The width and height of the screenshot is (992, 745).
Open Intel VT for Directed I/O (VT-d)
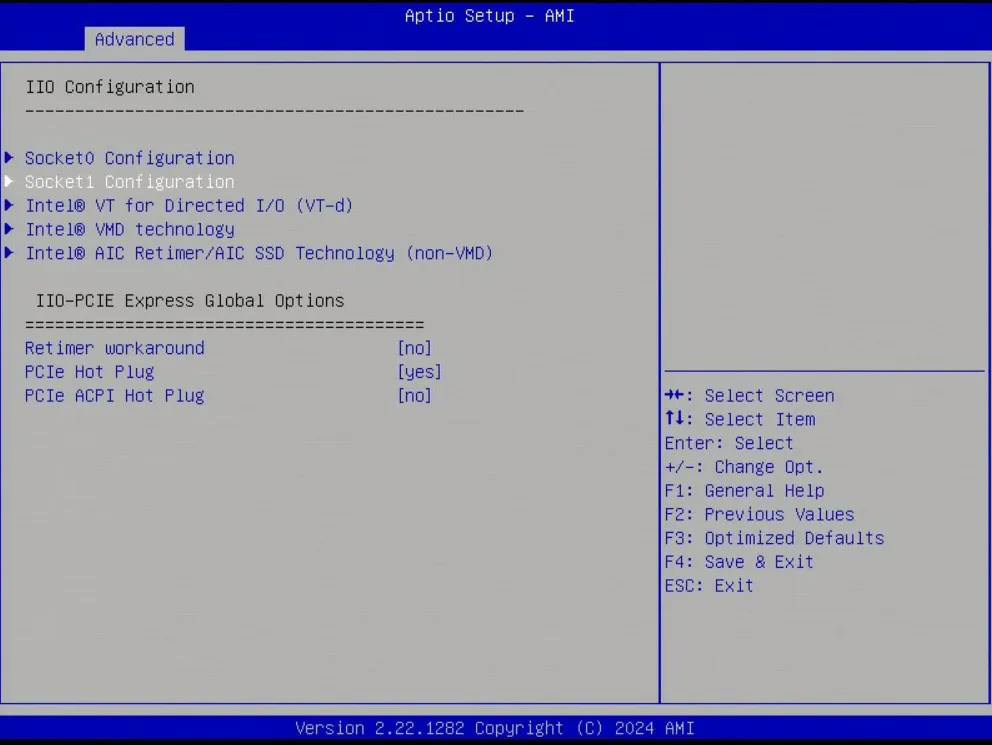tap(190, 205)
